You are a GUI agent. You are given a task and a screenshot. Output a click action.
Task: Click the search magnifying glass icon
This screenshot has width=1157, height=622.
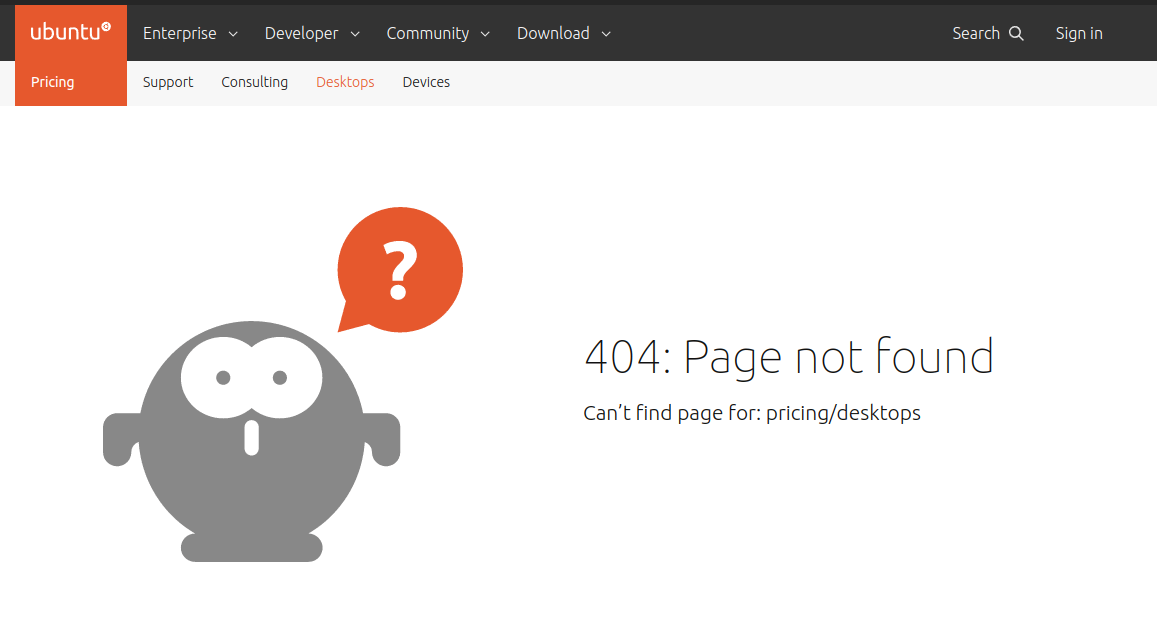[x=1017, y=33]
